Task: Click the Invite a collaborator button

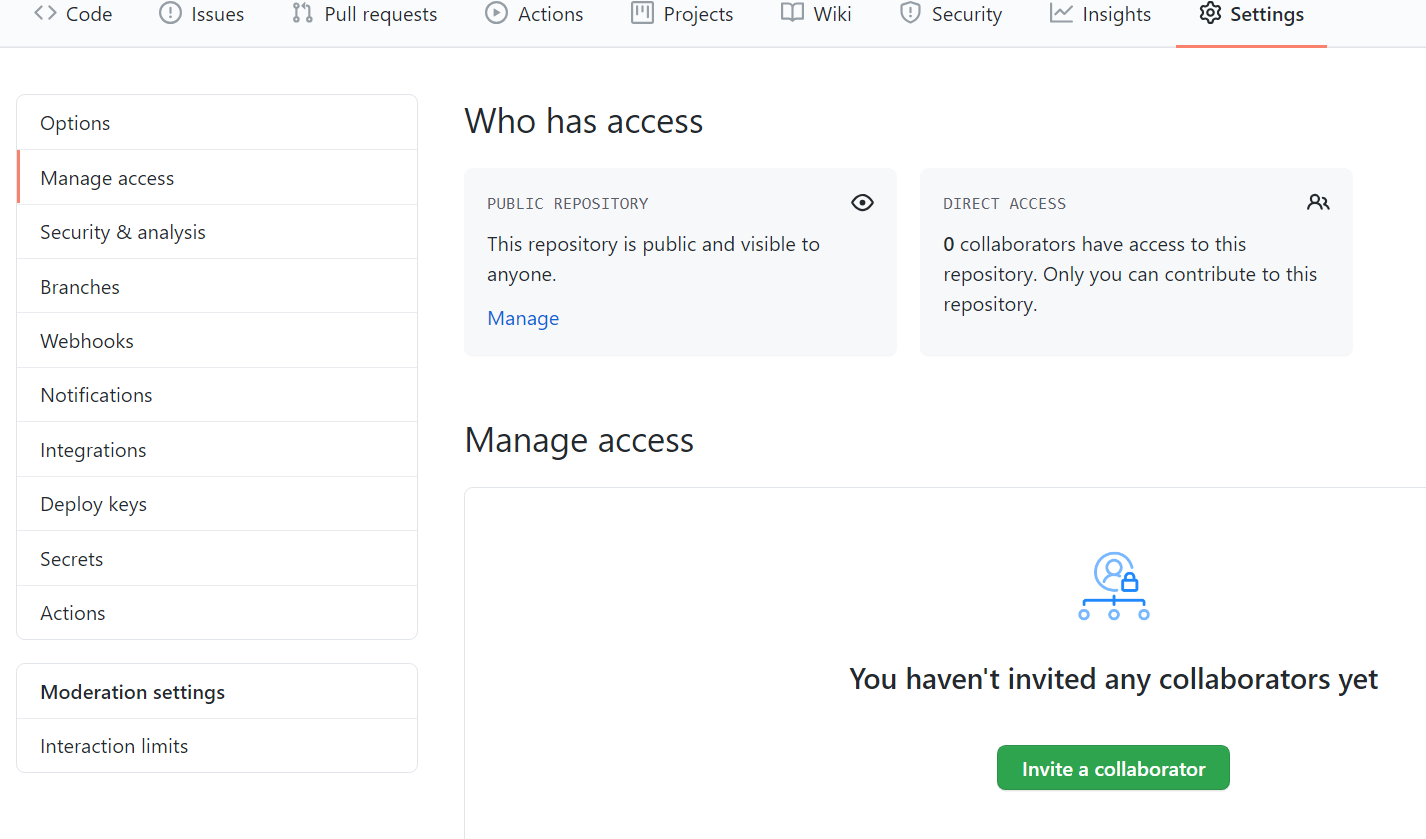Action: point(1113,768)
